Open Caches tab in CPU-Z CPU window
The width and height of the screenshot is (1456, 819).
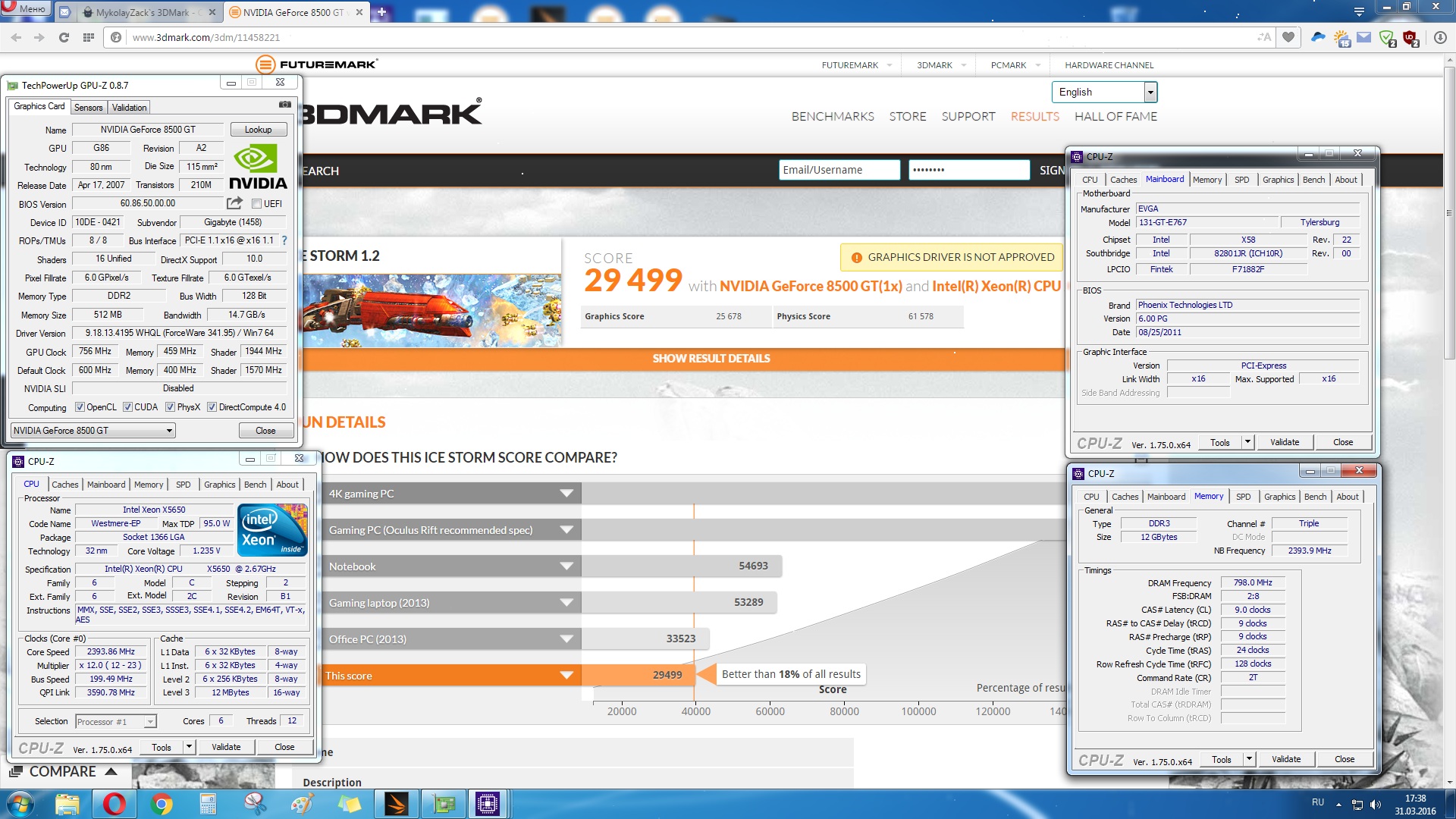pyautogui.click(x=65, y=485)
